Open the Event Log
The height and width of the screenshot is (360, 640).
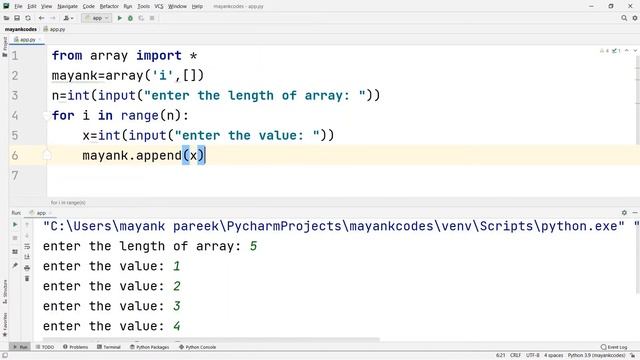(614, 347)
